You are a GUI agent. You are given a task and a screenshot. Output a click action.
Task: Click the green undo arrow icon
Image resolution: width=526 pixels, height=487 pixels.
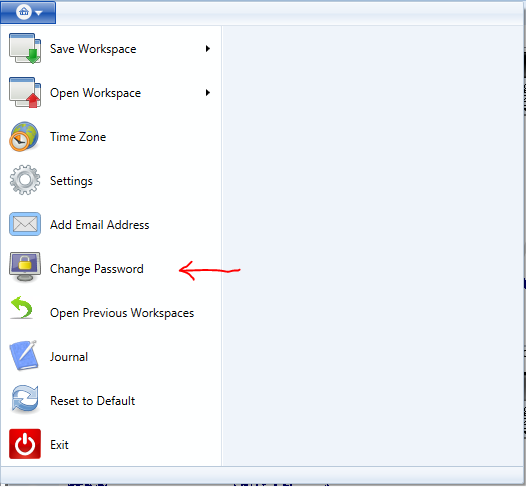click(22, 308)
